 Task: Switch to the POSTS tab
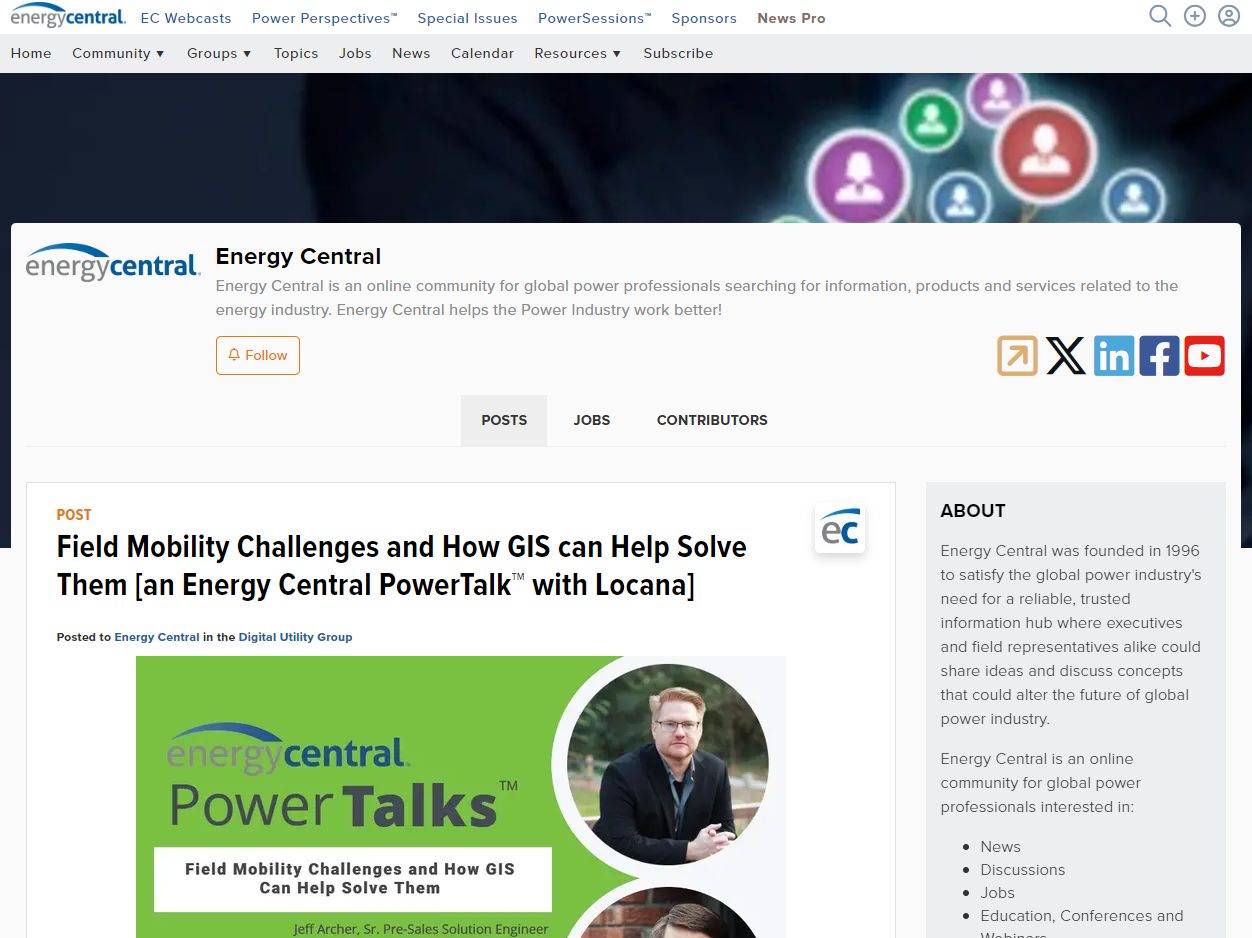pos(504,420)
